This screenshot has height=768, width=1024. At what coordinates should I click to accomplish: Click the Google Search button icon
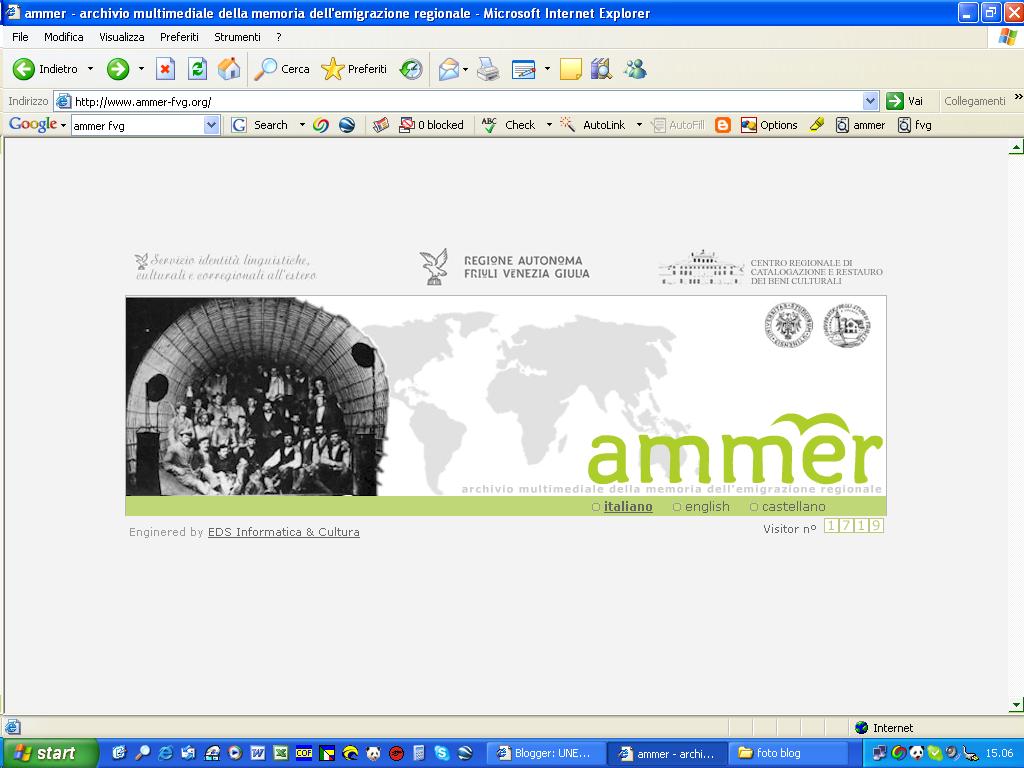(x=260, y=125)
